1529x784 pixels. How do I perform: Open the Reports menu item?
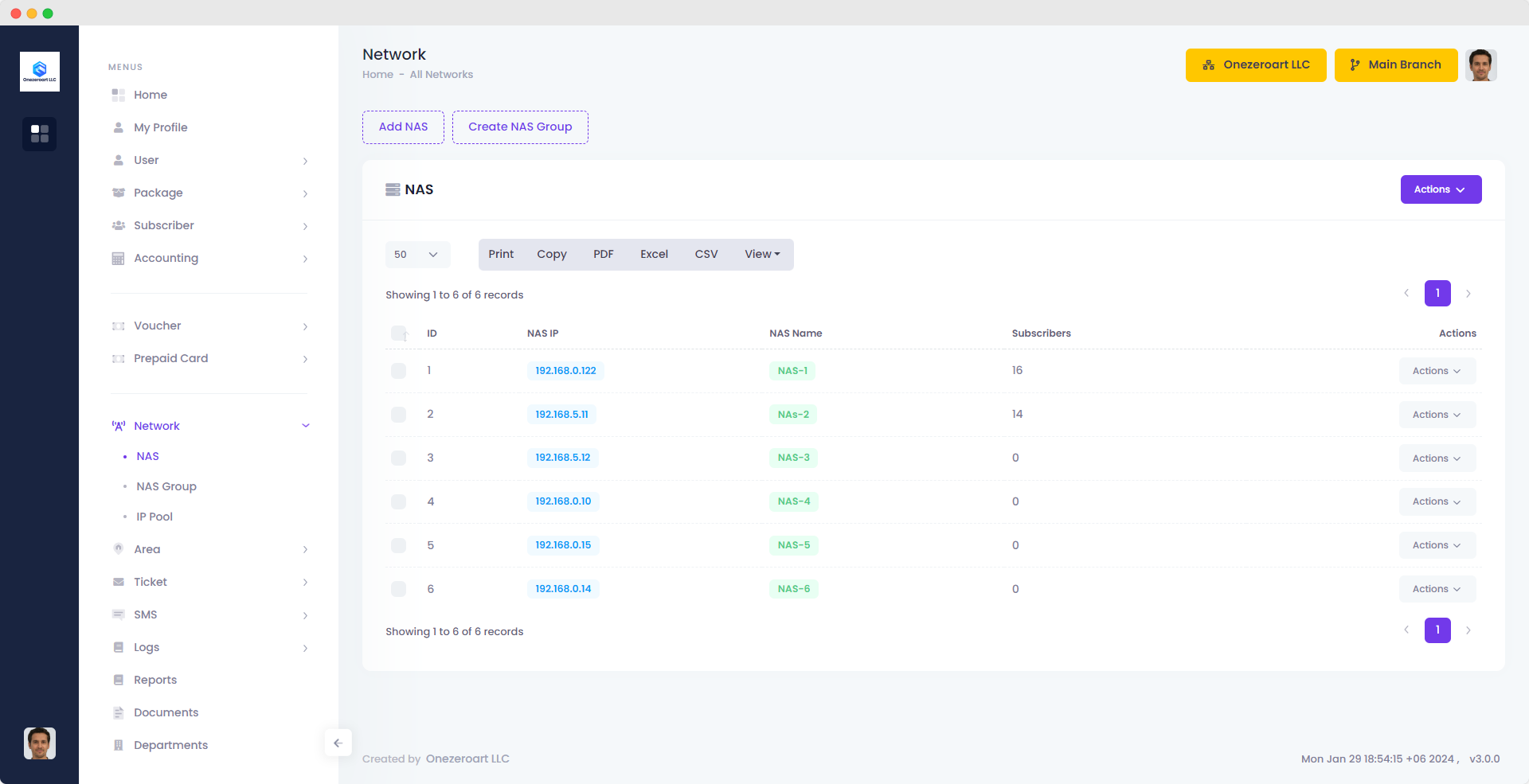(x=155, y=680)
